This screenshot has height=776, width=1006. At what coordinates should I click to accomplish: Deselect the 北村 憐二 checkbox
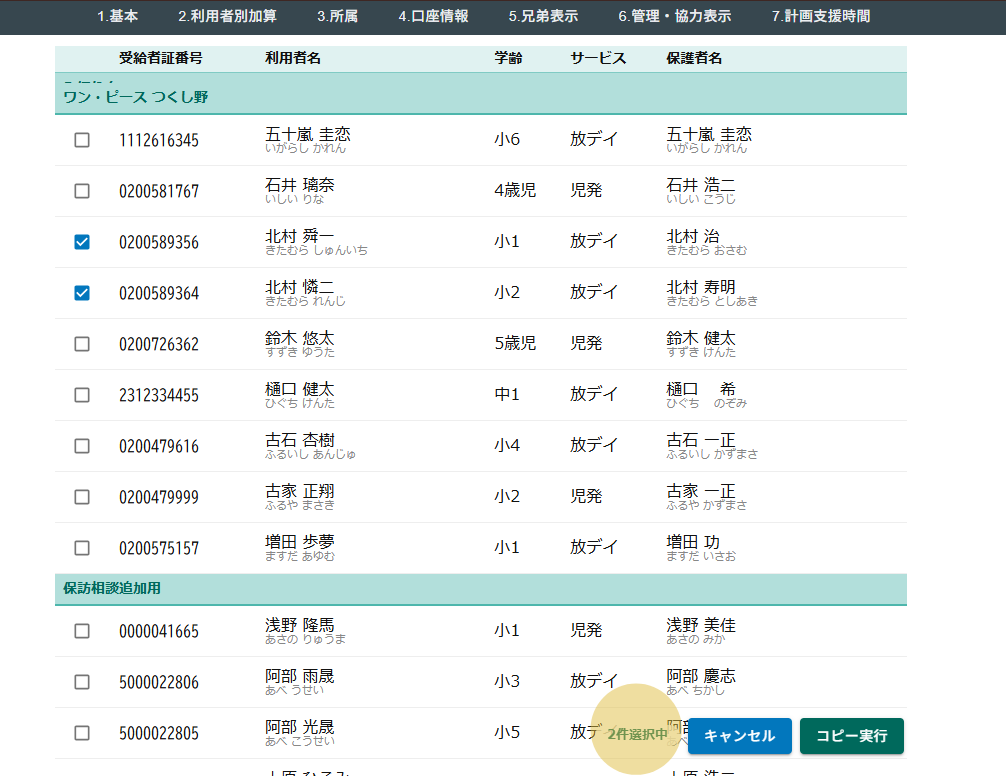click(82, 293)
